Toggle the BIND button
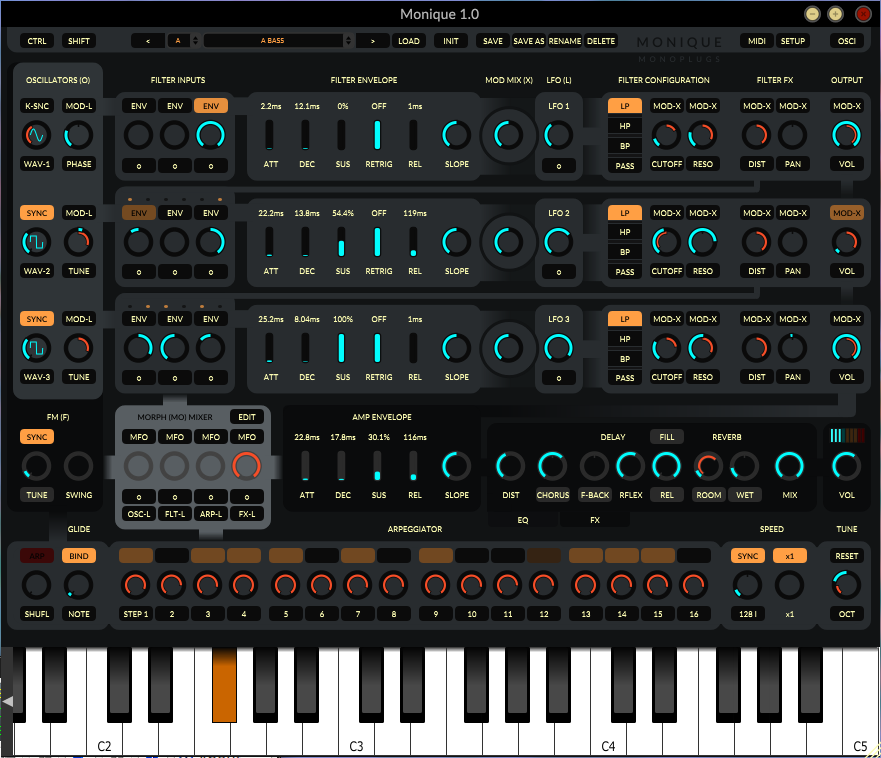 click(x=79, y=556)
